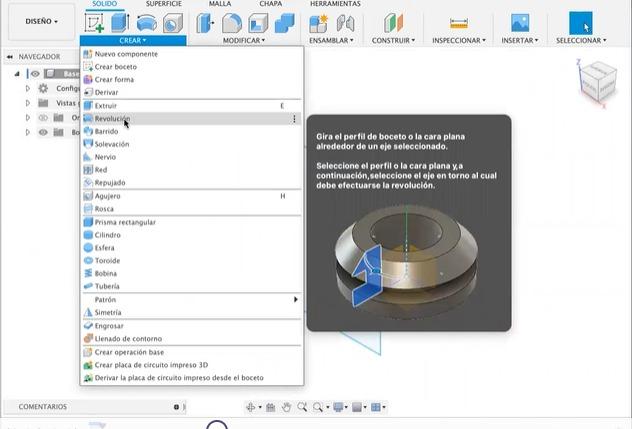This screenshot has height=429, width=632.
Task: Click the Pan hand icon
Action: pyautogui.click(x=286, y=407)
